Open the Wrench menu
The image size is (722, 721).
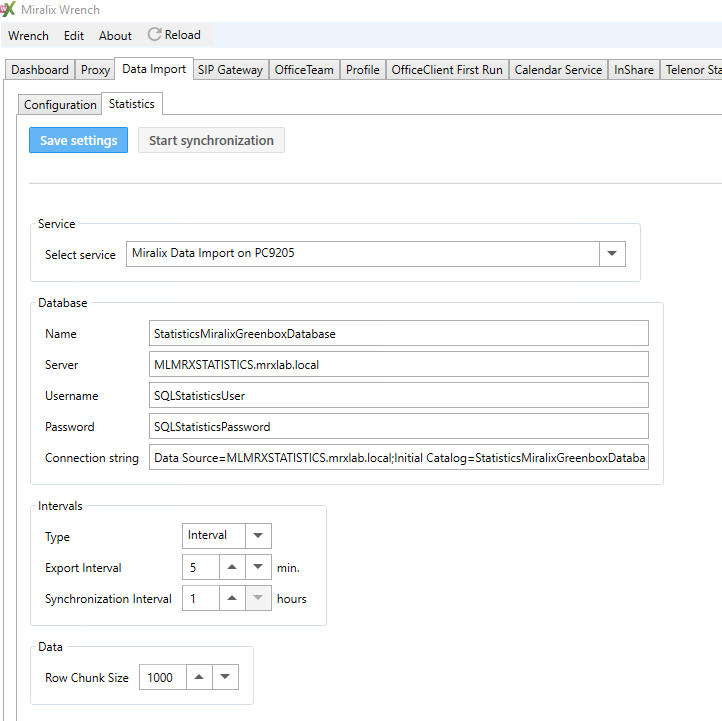point(28,35)
